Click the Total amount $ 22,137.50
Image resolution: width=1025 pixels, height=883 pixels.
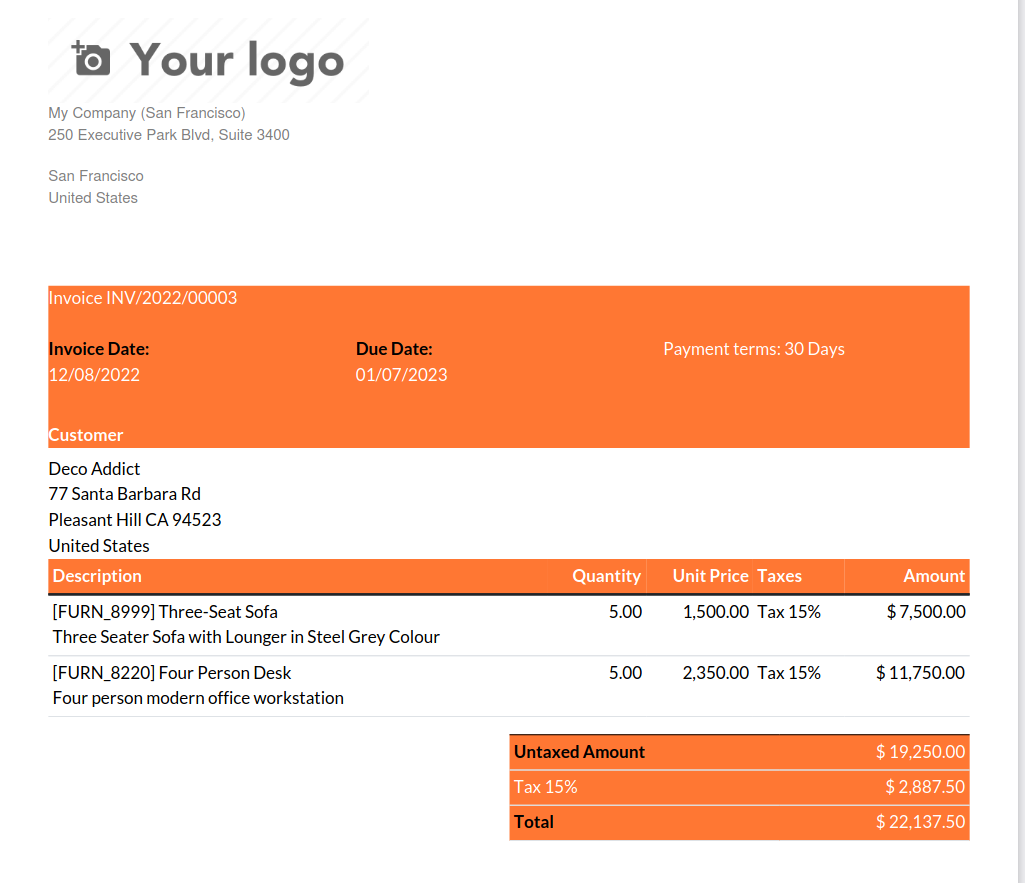pyautogui.click(x=920, y=822)
